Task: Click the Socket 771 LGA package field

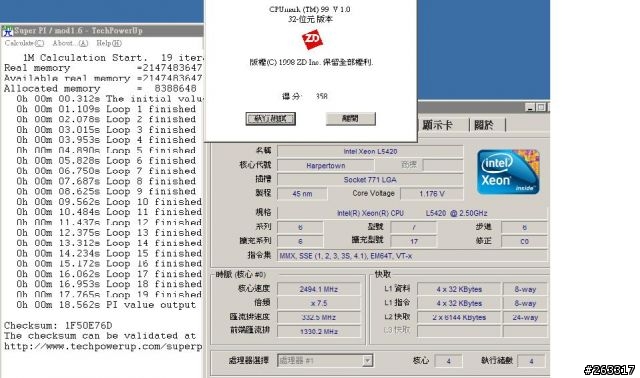Action: 370,180
